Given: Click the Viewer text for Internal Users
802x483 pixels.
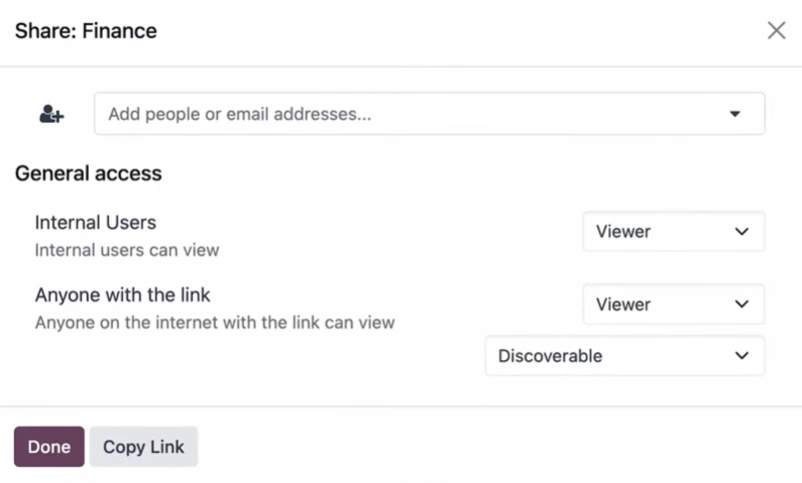Looking at the screenshot, I should 623,232.
